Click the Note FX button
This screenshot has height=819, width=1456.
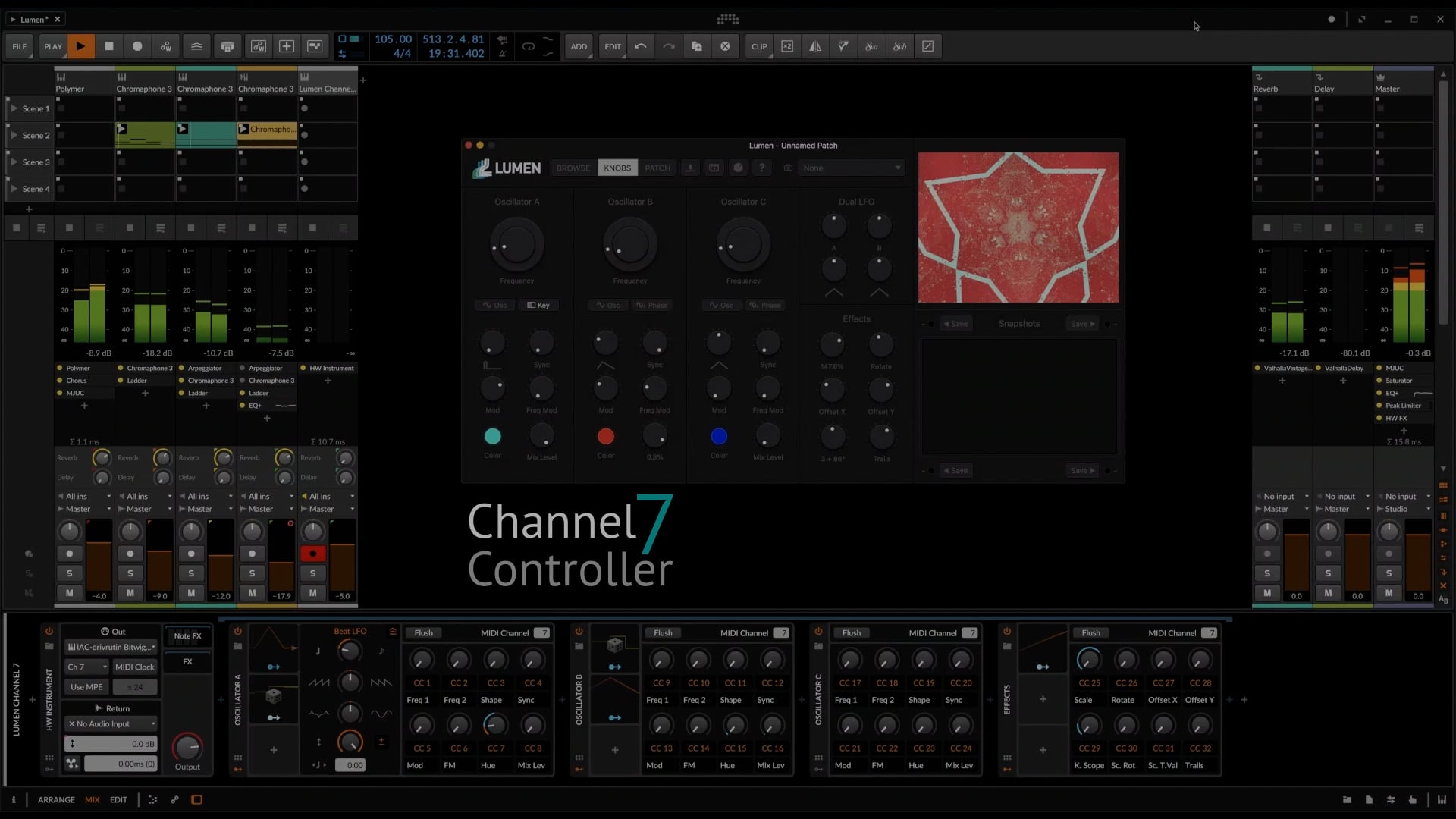point(187,636)
